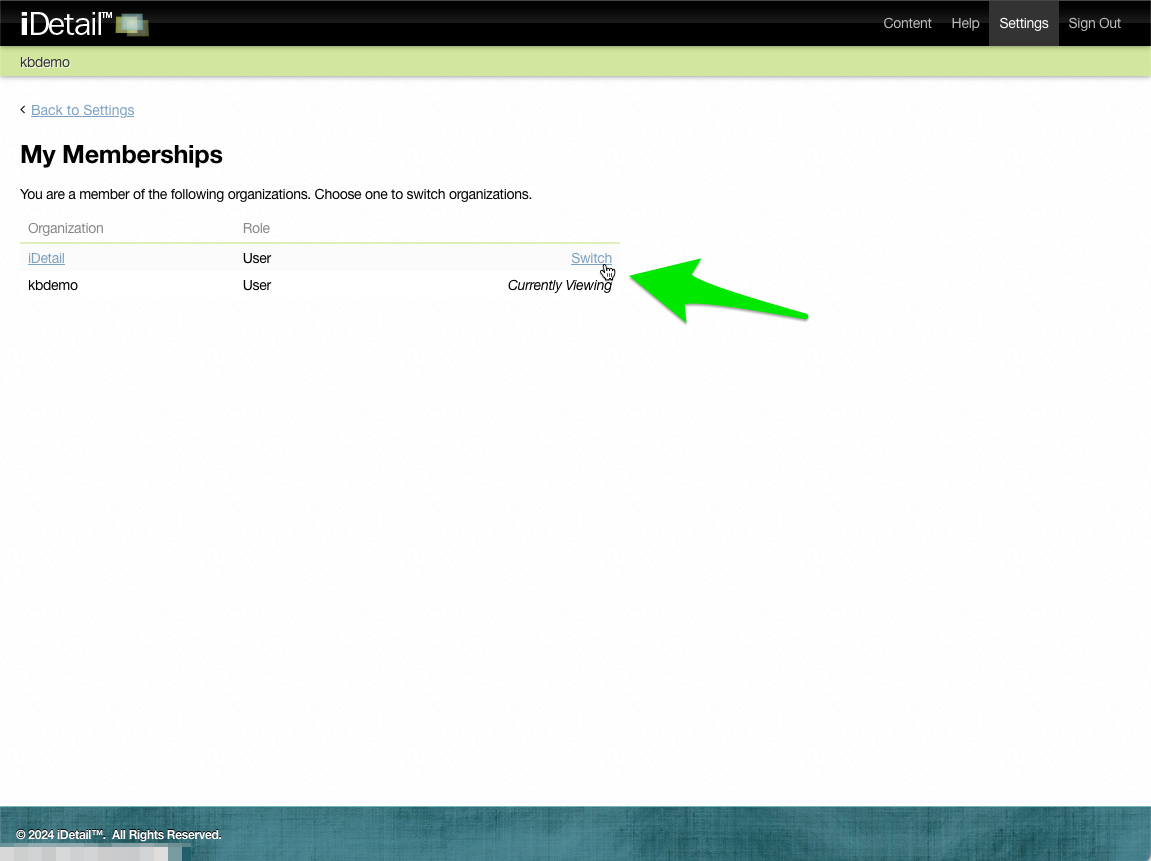
Task: Select the Settings tab in the top bar
Action: click(1023, 23)
